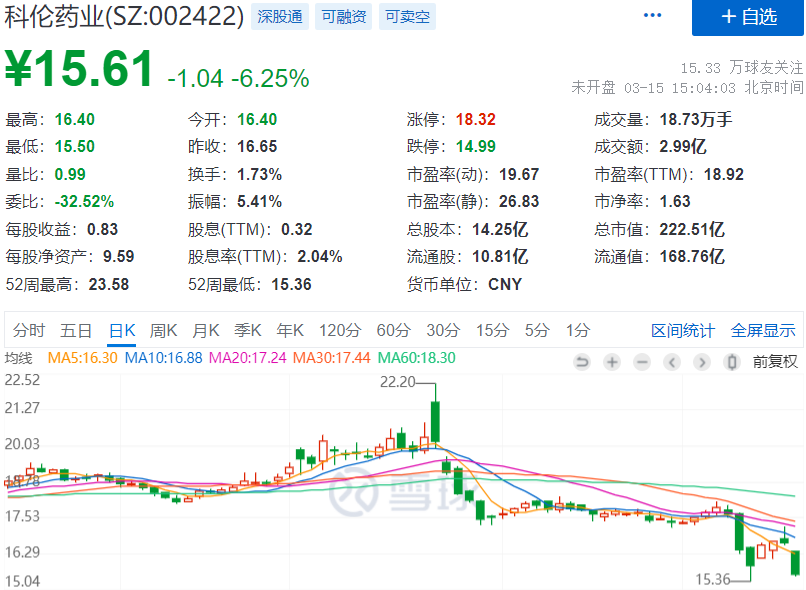Click the 涨停 value 18.32
Image resolution: width=806 pixels, height=590 pixels.
tap(476, 119)
